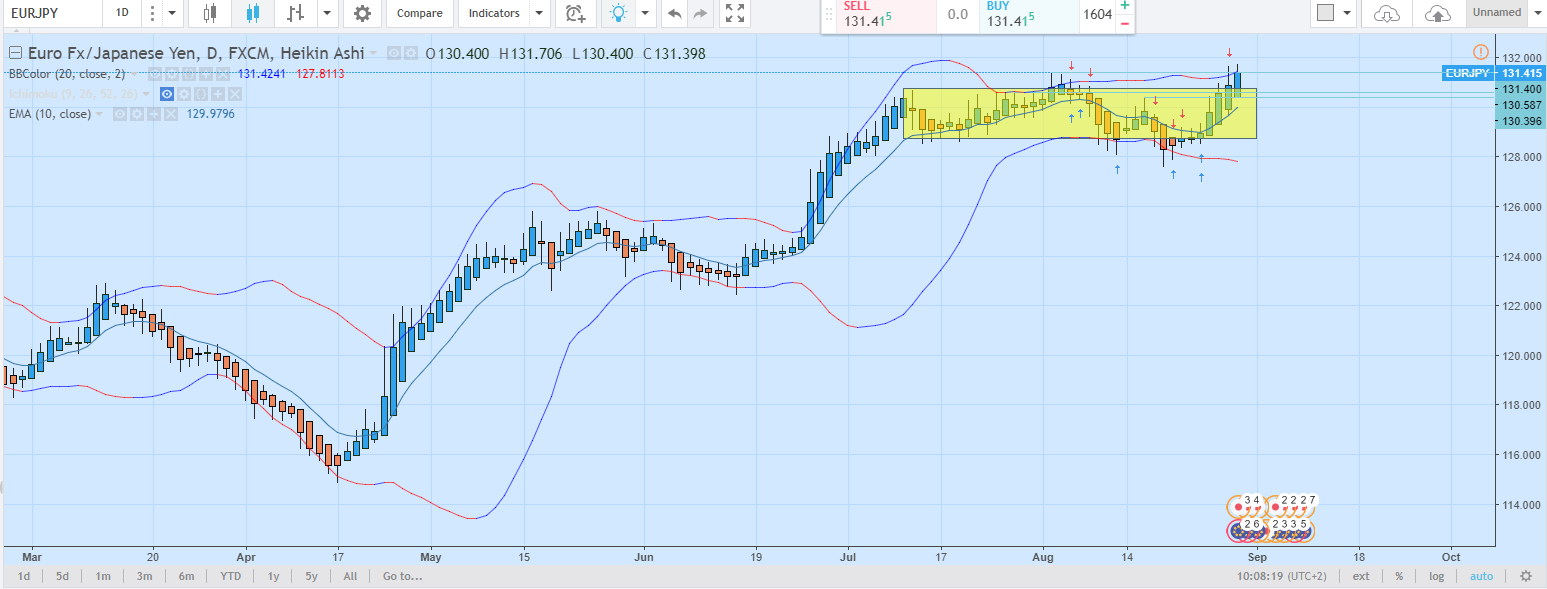Select the bars chart style
The height and width of the screenshot is (589, 1547).
(295, 13)
